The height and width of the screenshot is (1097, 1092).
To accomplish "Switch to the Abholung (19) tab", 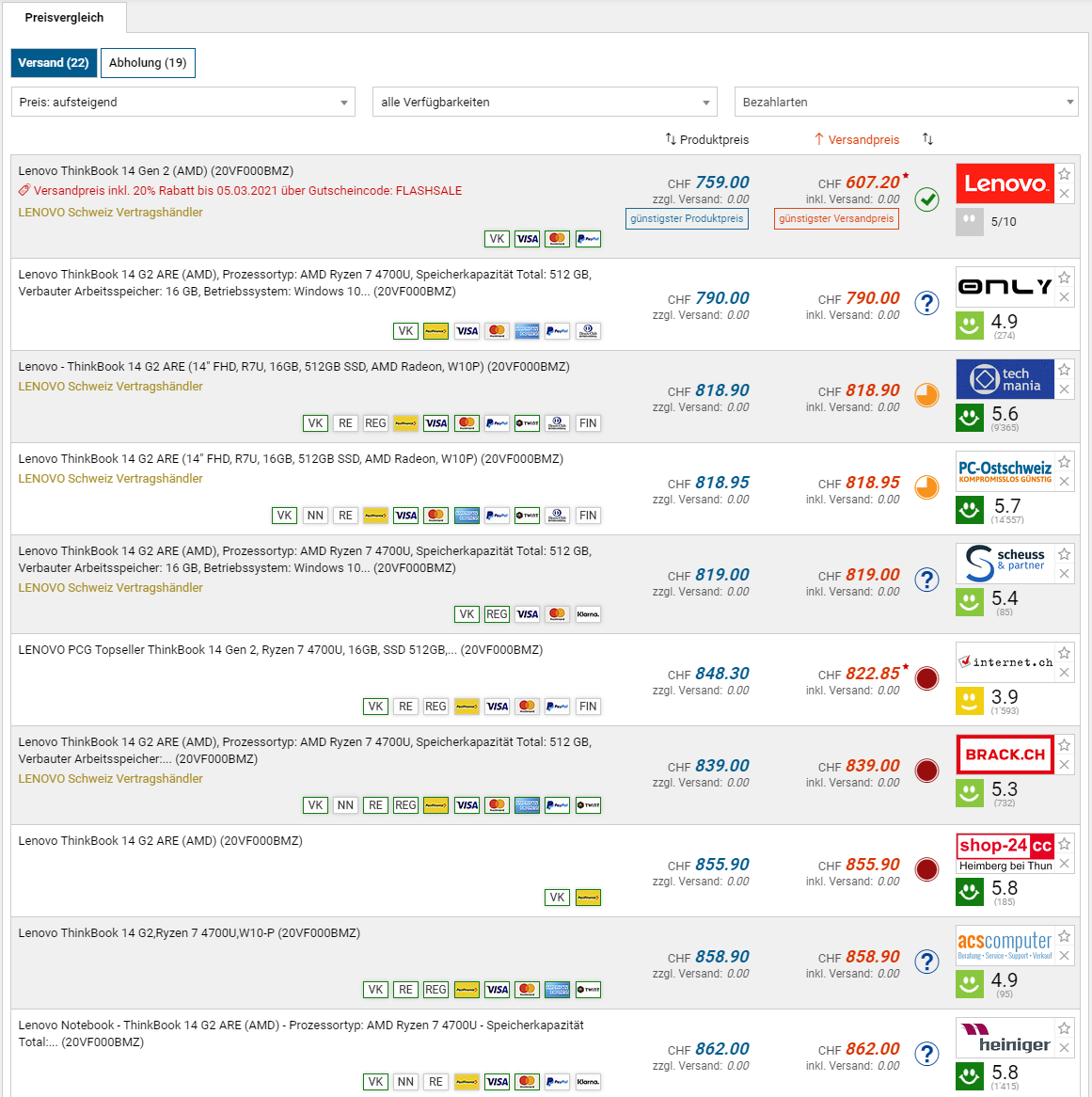I will pos(148,63).
